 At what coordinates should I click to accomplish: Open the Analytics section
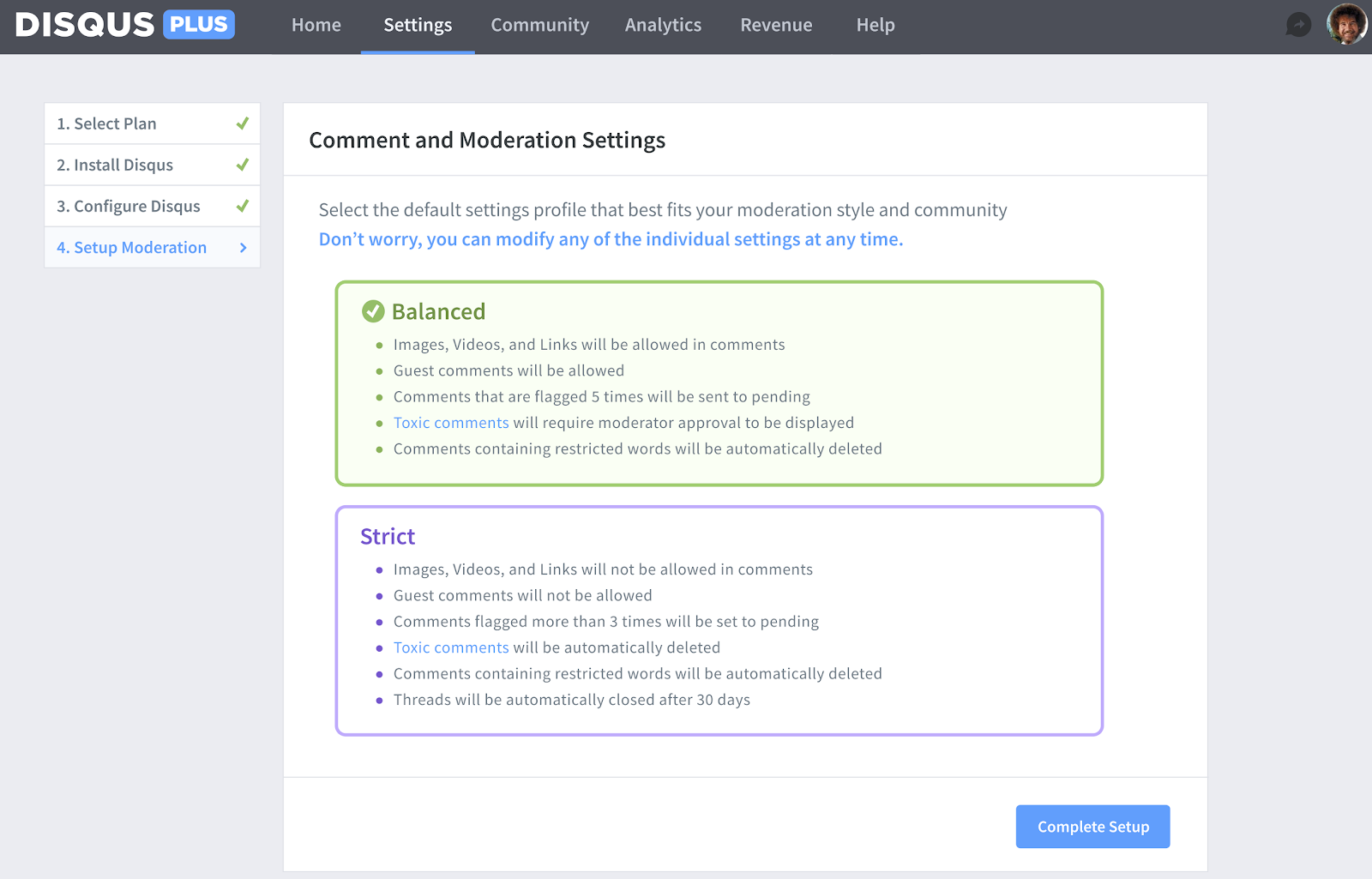[x=663, y=25]
